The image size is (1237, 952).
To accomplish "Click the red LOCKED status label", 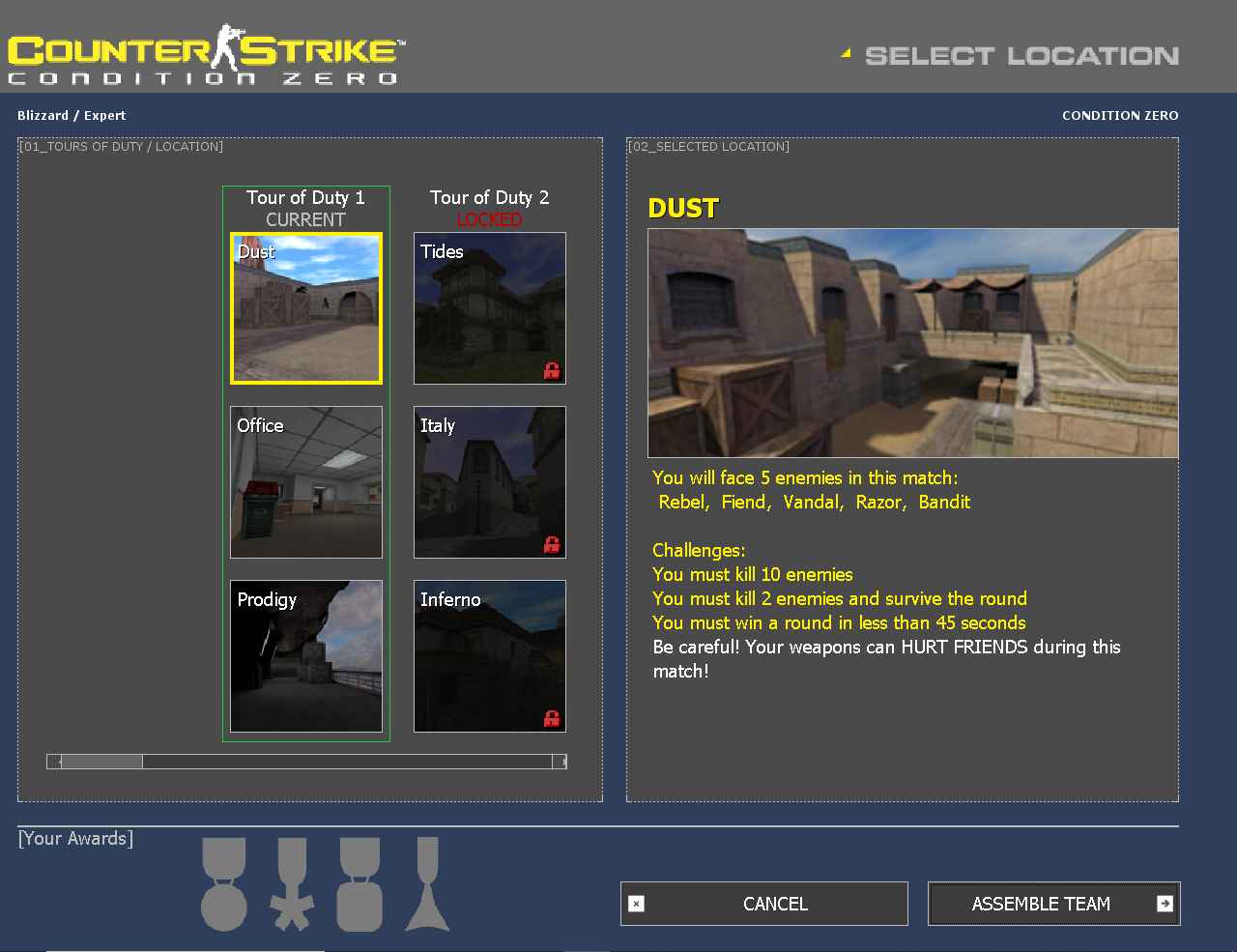I will pyautogui.click(x=489, y=219).
